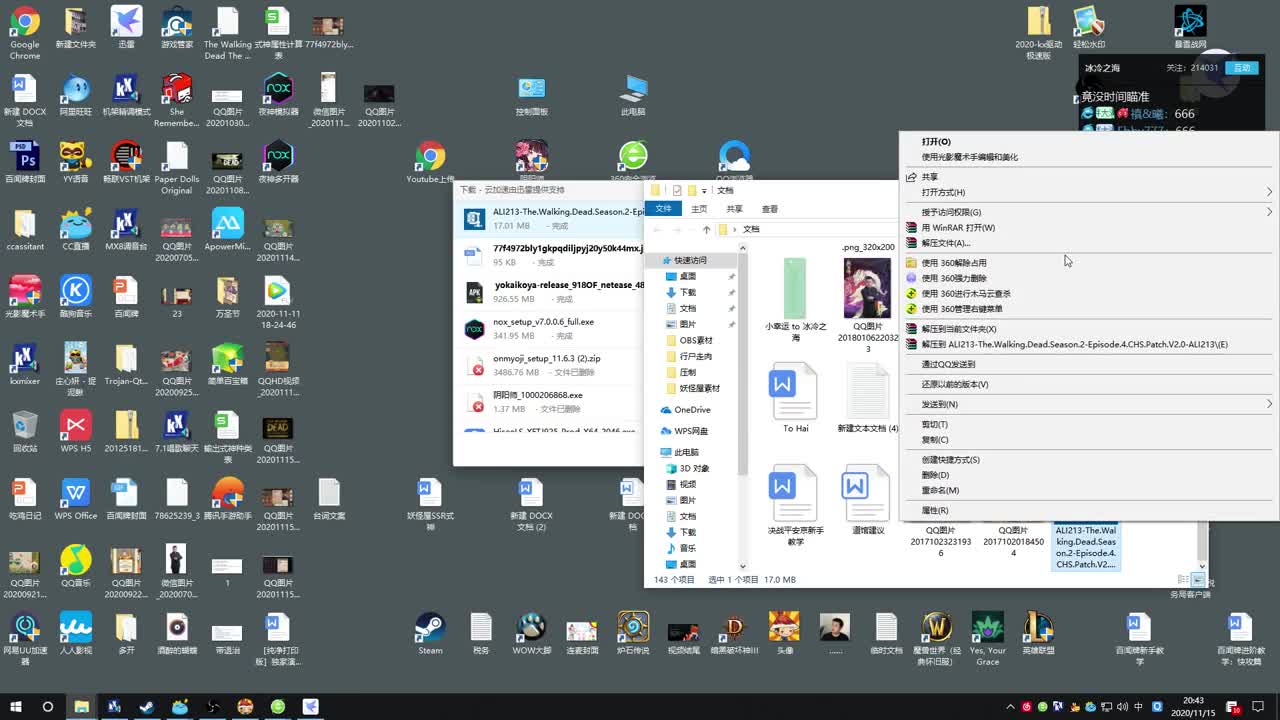The image size is (1280, 720).
Task: Select the 阿里旺旺 desktop icon
Action: tap(76, 96)
